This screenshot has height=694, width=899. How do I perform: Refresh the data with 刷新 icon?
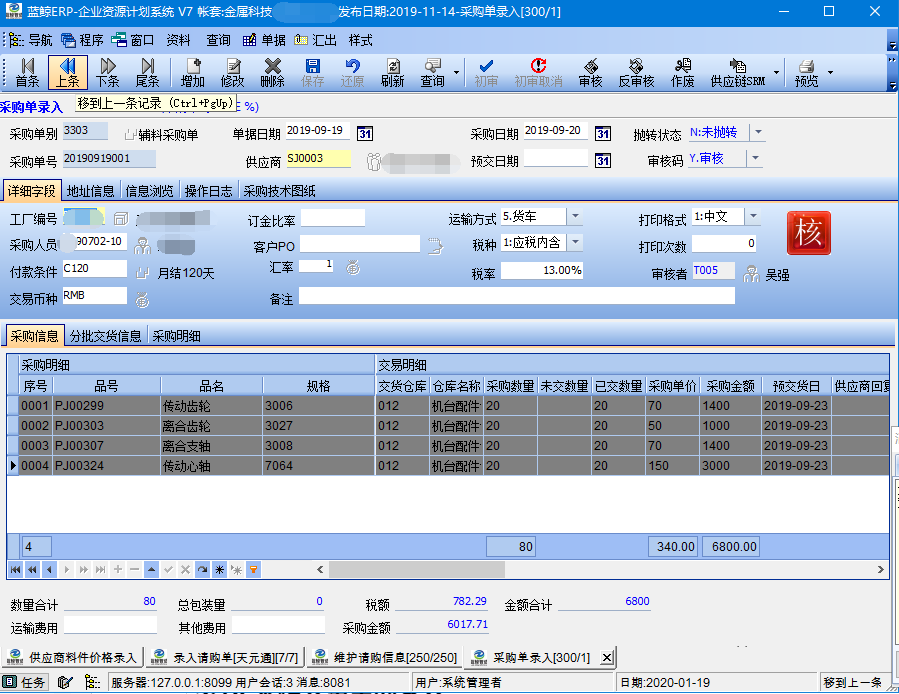pyautogui.click(x=392, y=72)
